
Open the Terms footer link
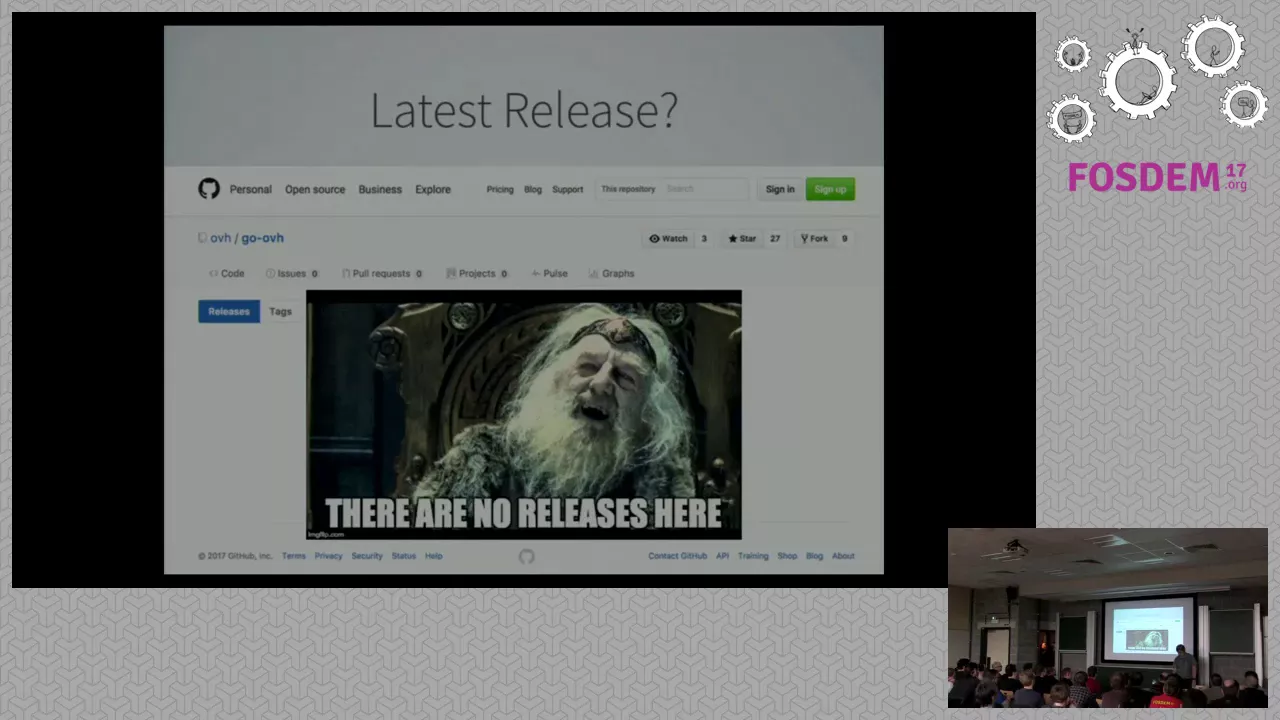tap(293, 556)
